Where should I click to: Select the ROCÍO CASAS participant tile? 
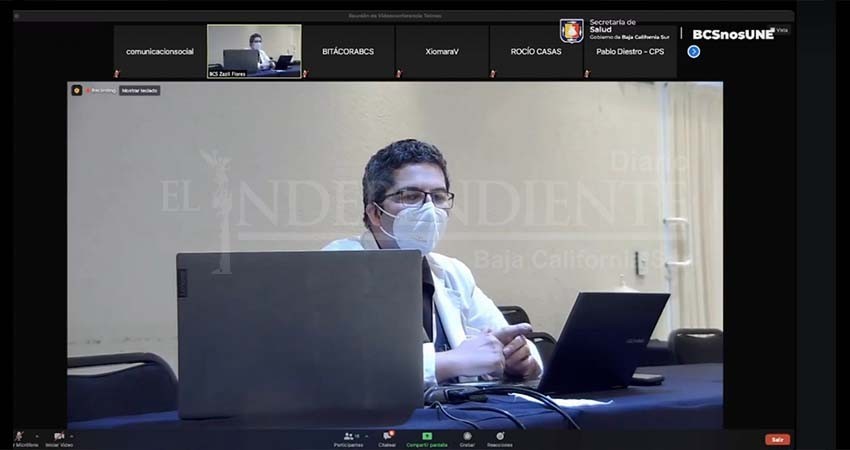(536, 51)
